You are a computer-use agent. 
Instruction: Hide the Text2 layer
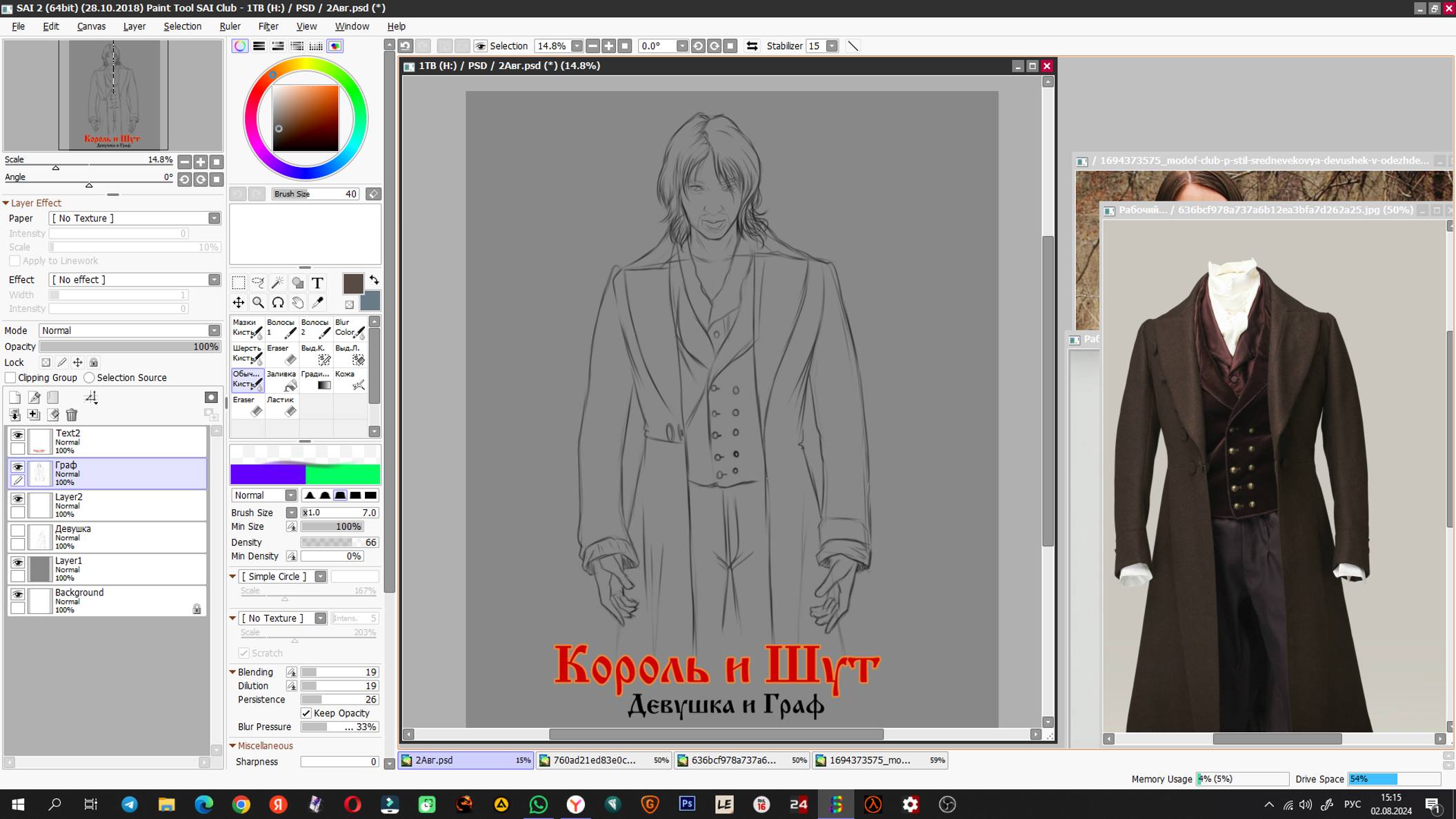[x=18, y=435]
